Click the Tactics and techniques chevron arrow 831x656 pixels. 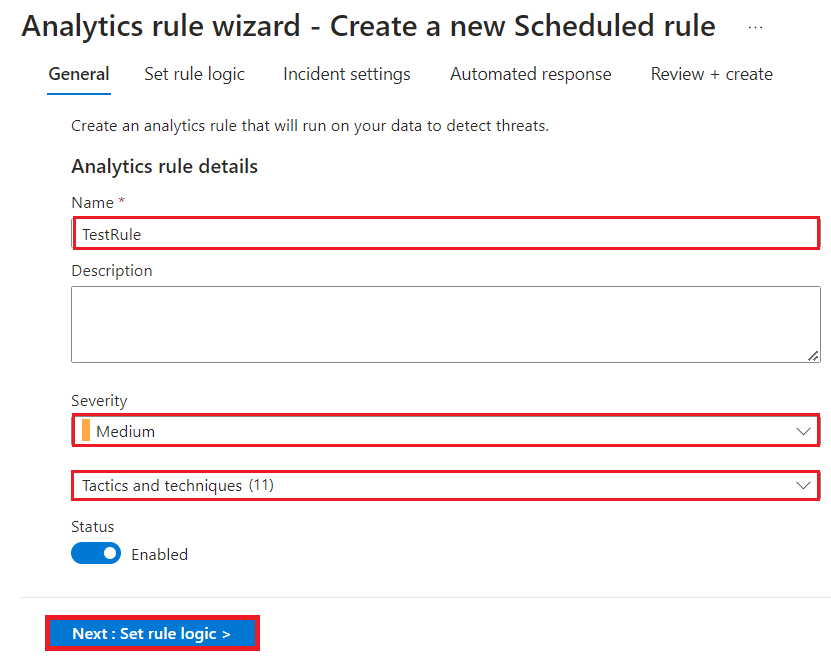pyautogui.click(x=803, y=485)
